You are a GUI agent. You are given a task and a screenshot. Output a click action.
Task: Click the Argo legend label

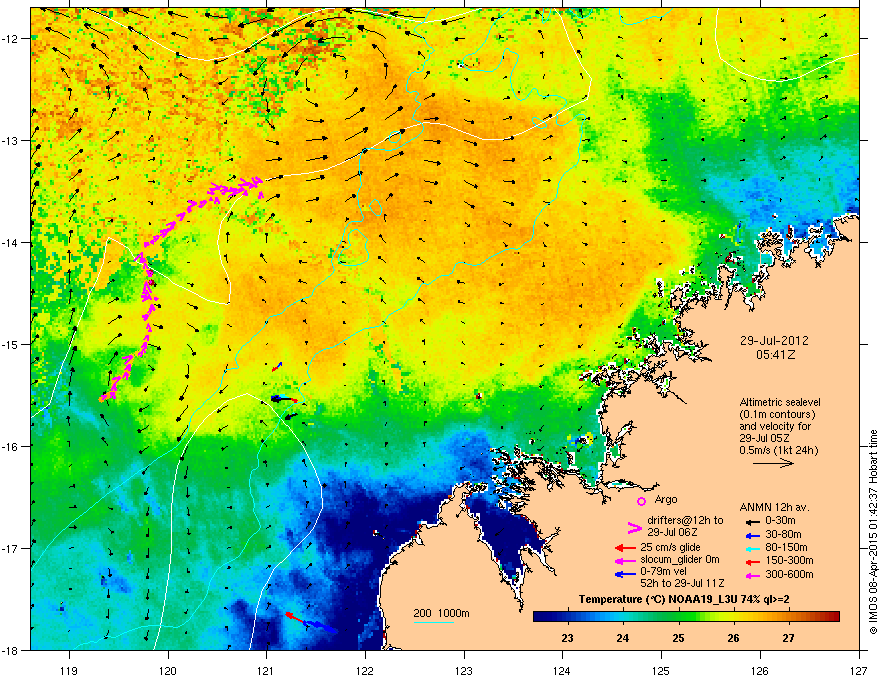point(666,499)
